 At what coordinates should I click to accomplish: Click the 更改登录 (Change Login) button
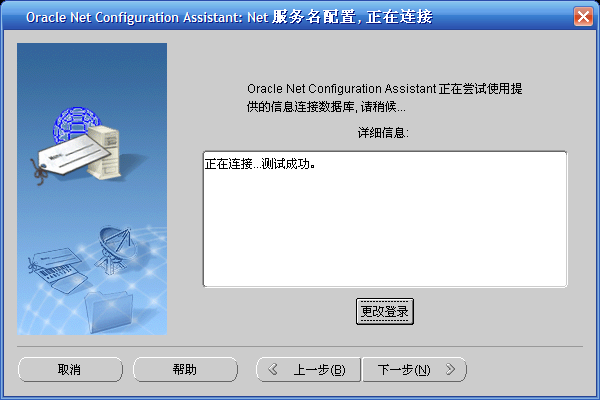pyautogui.click(x=385, y=312)
